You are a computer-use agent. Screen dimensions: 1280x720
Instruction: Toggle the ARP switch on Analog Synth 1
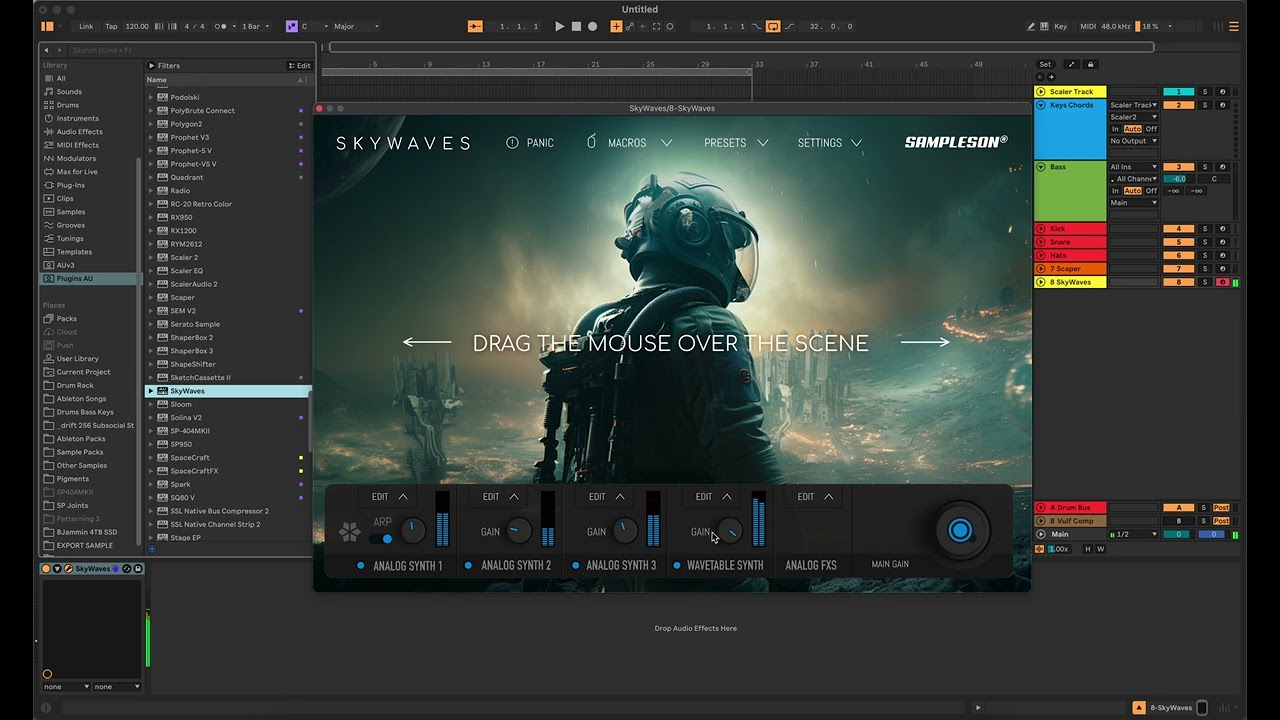pyautogui.click(x=381, y=539)
